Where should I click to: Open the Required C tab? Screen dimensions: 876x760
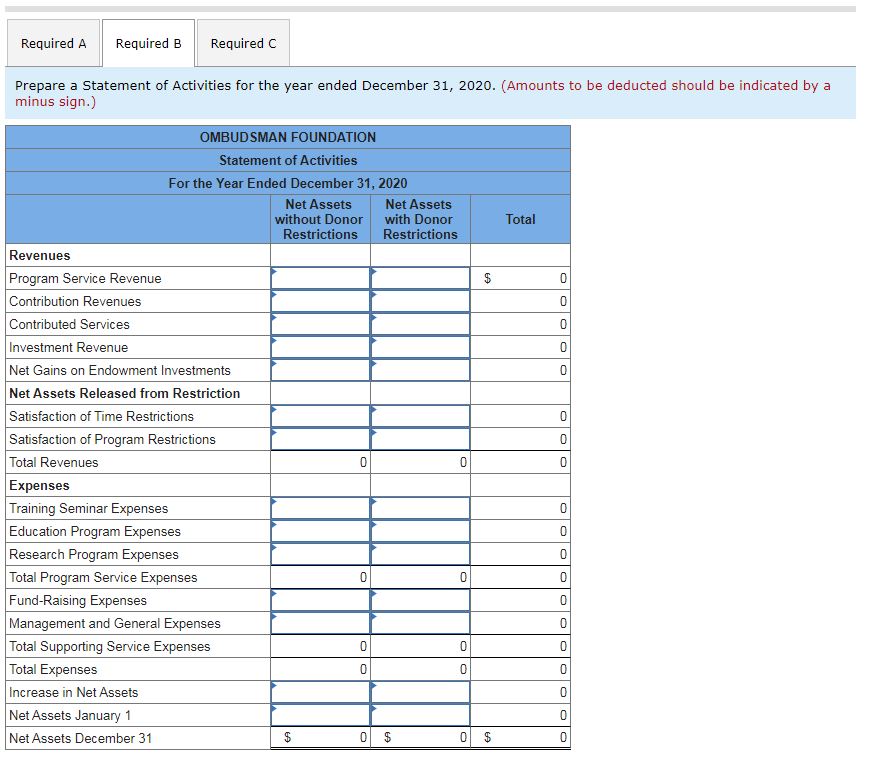(x=243, y=43)
